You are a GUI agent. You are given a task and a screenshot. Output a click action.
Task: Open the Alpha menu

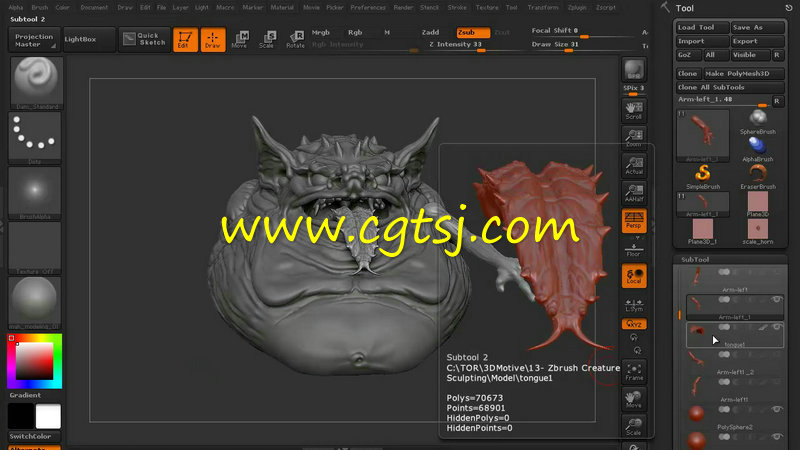16,8
